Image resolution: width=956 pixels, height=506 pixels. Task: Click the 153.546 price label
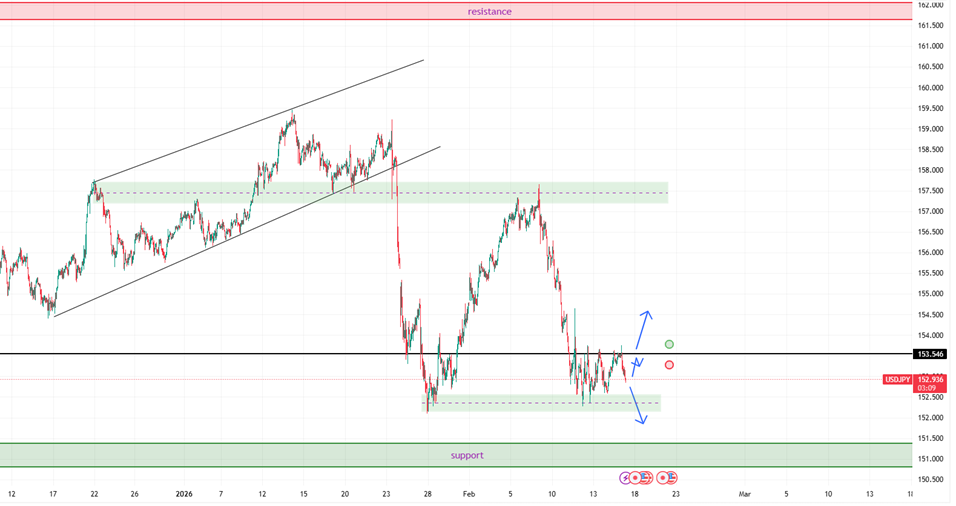click(x=930, y=354)
